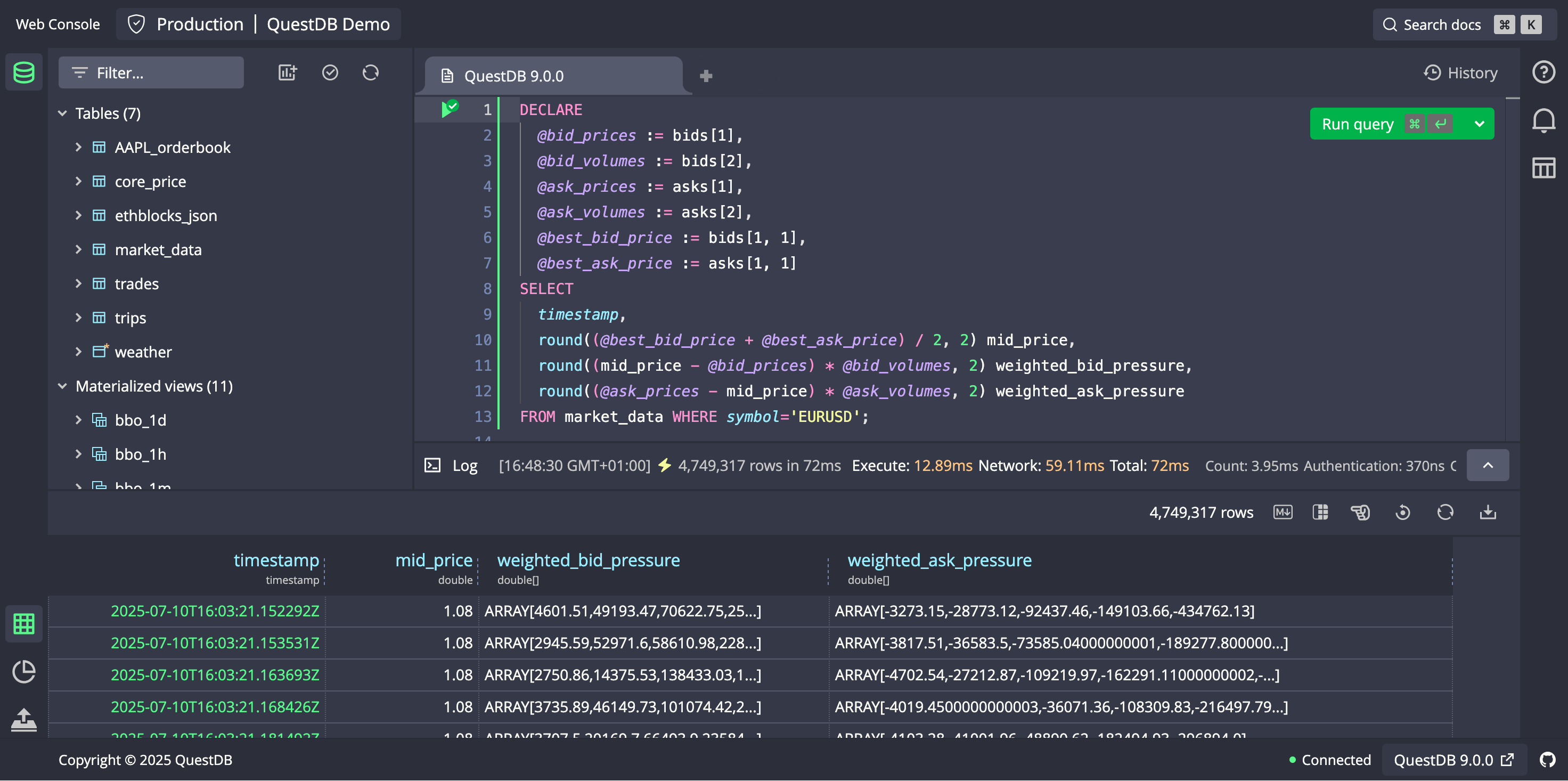Click the mid_price column header
The width and height of the screenshot is (1568, 781).
434,560
